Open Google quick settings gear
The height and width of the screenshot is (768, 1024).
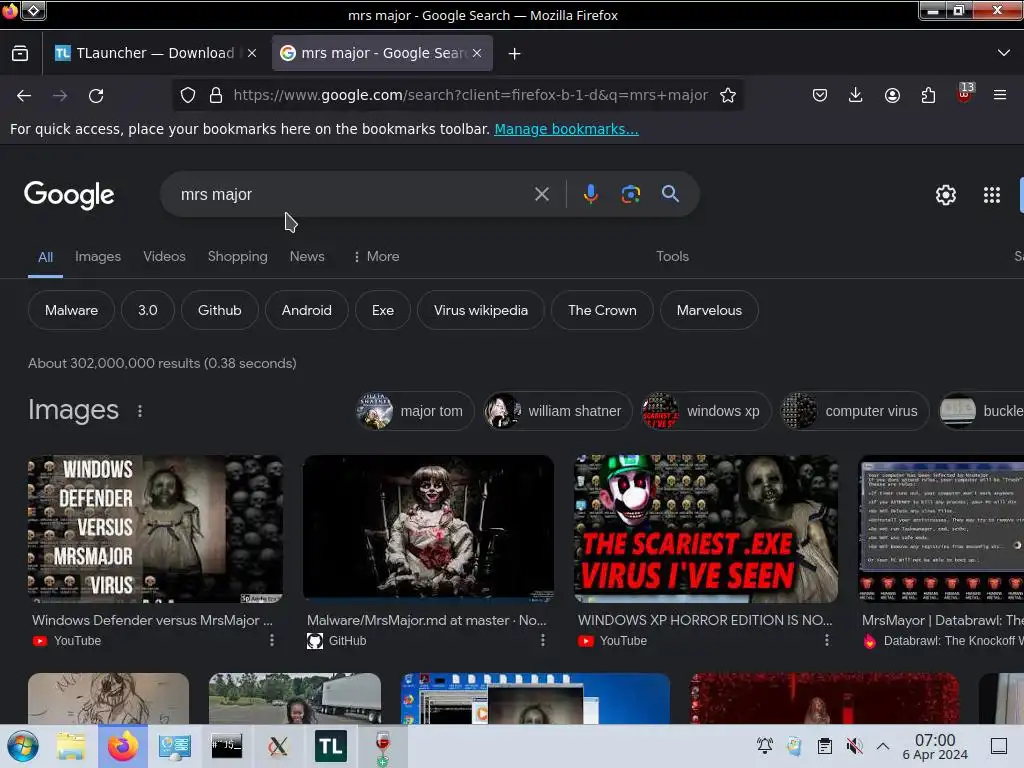tap(946, 195)
